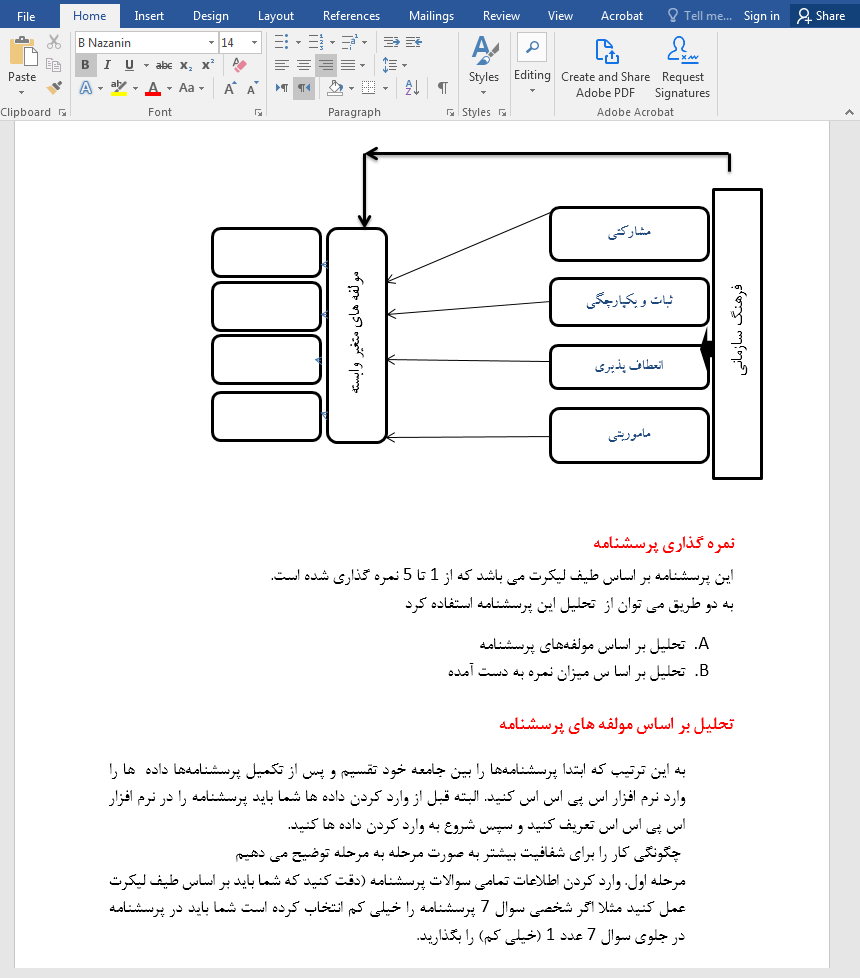Switch to the Insert tab
860x978 pixels.
148,15
